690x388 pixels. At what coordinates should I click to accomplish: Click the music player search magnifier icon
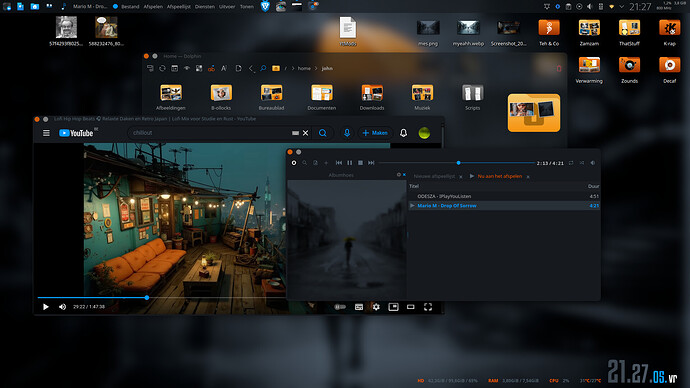pos(305,163)
